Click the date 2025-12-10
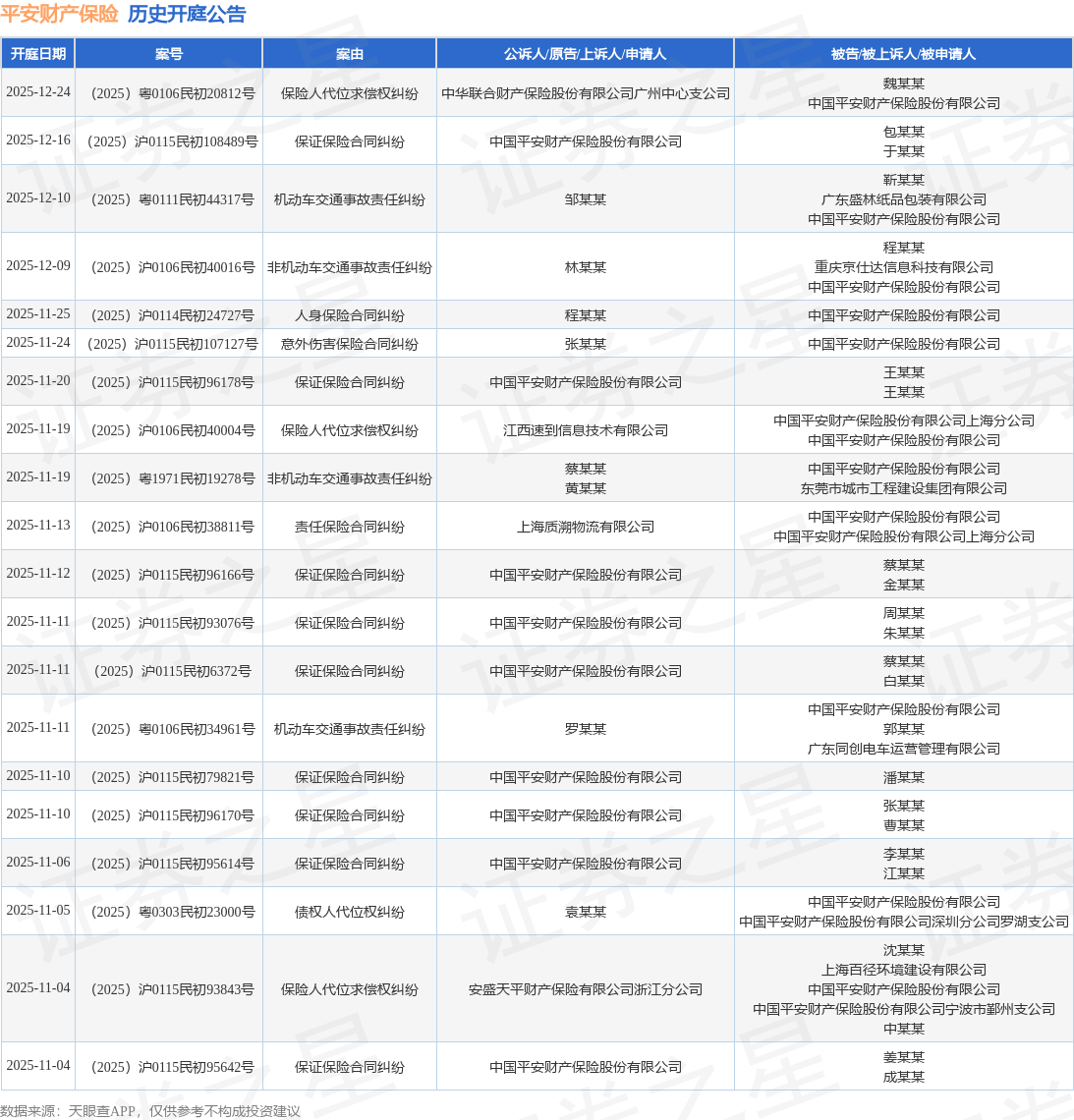Screen dimensions: 1074x1120 pyautogui.click(x=38, y=197)
